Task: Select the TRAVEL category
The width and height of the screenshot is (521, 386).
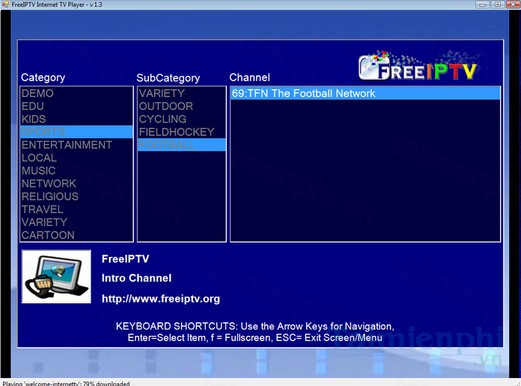Action: pos(76,209)
